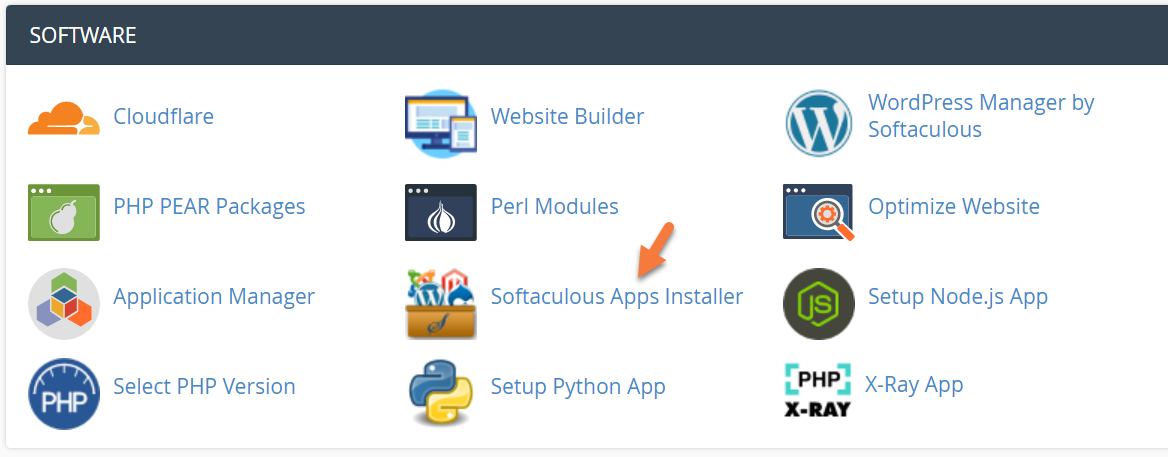Click the Application Manager cubes icon
The image size is (1168, 457).
[64, 303]
